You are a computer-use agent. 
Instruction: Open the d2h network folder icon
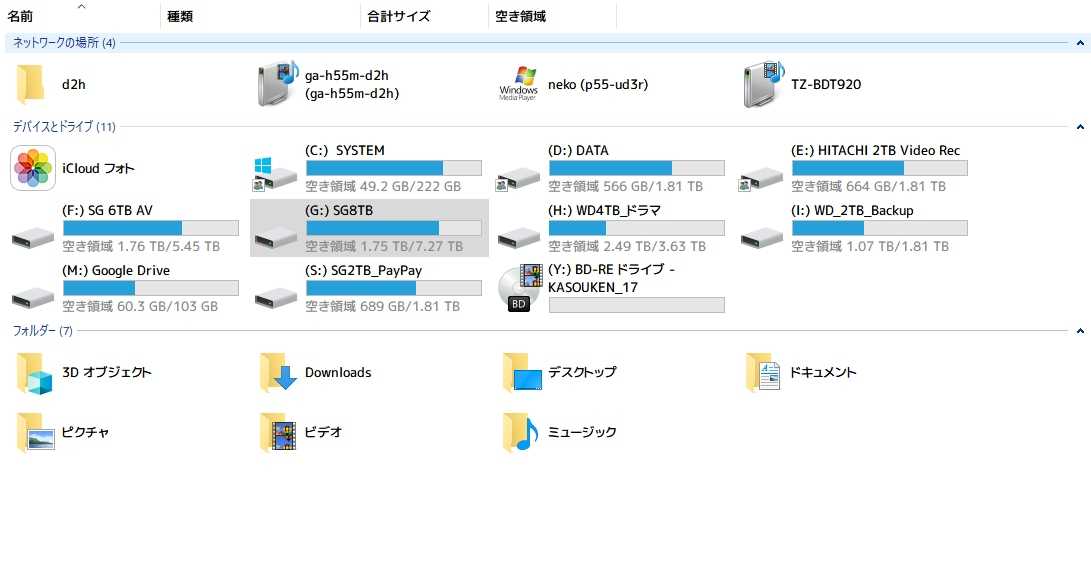tap(31, 84)
